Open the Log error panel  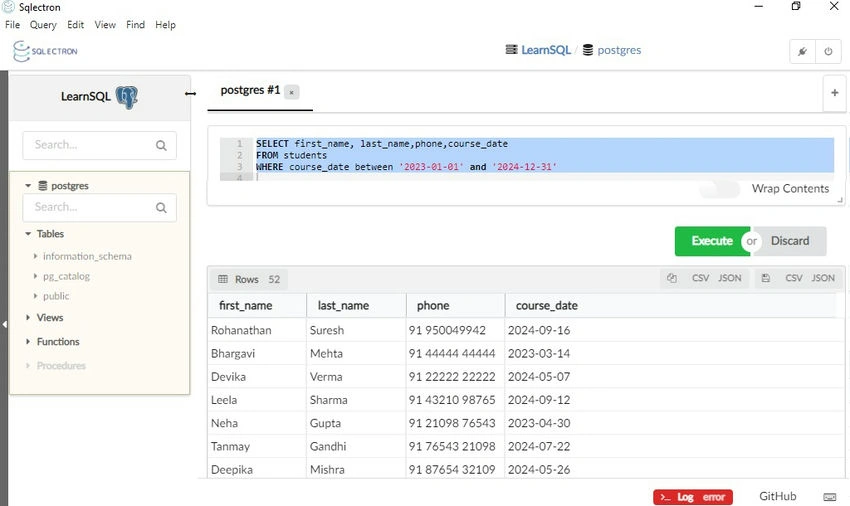[693, 497]
